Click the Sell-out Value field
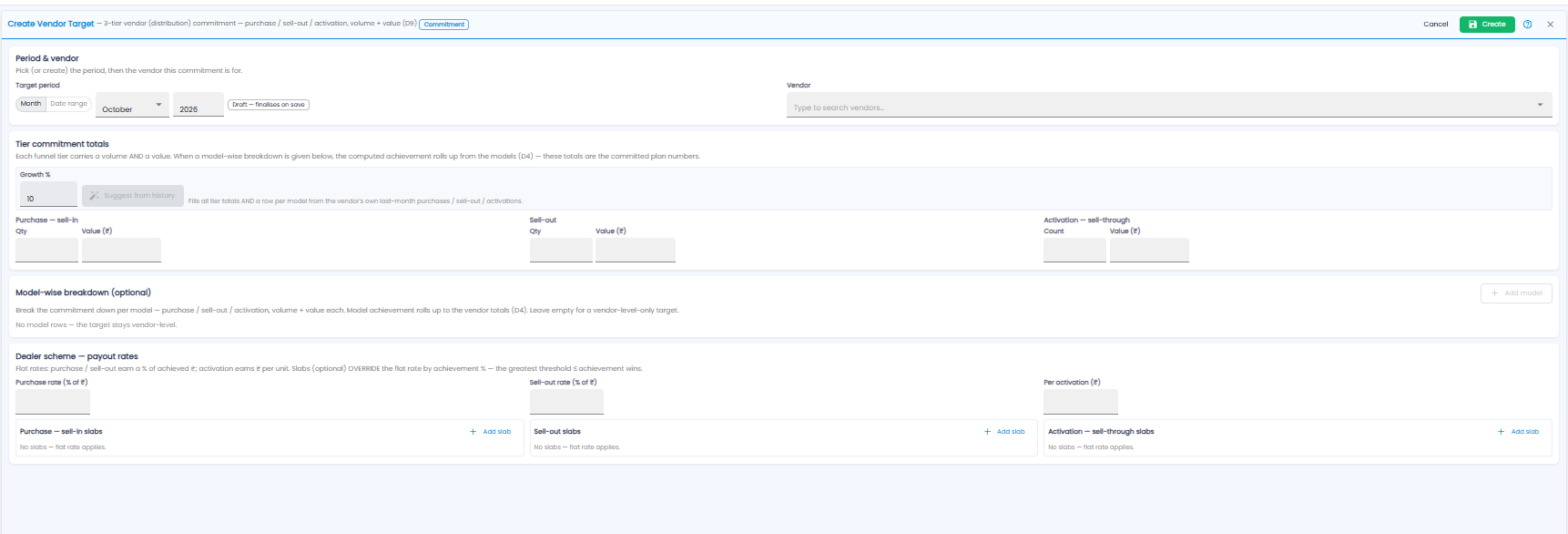Screen dimensions: 1568x534 636,251
